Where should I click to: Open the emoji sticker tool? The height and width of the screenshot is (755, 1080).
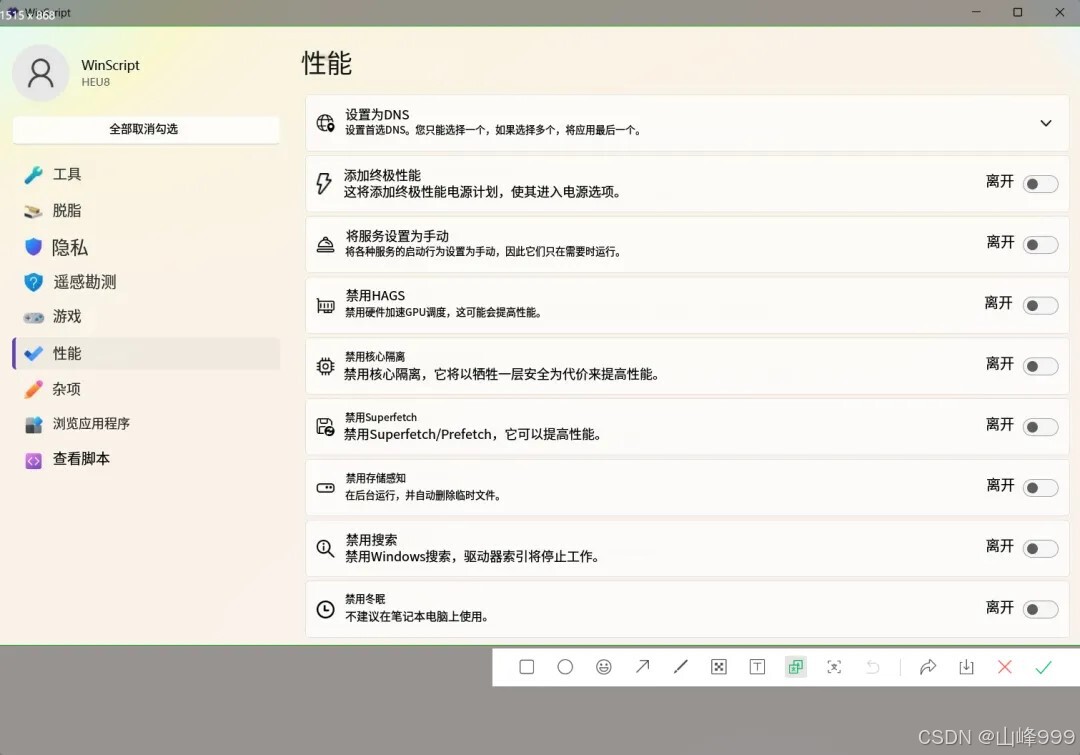pyautogui.click(x=604, y=667)
